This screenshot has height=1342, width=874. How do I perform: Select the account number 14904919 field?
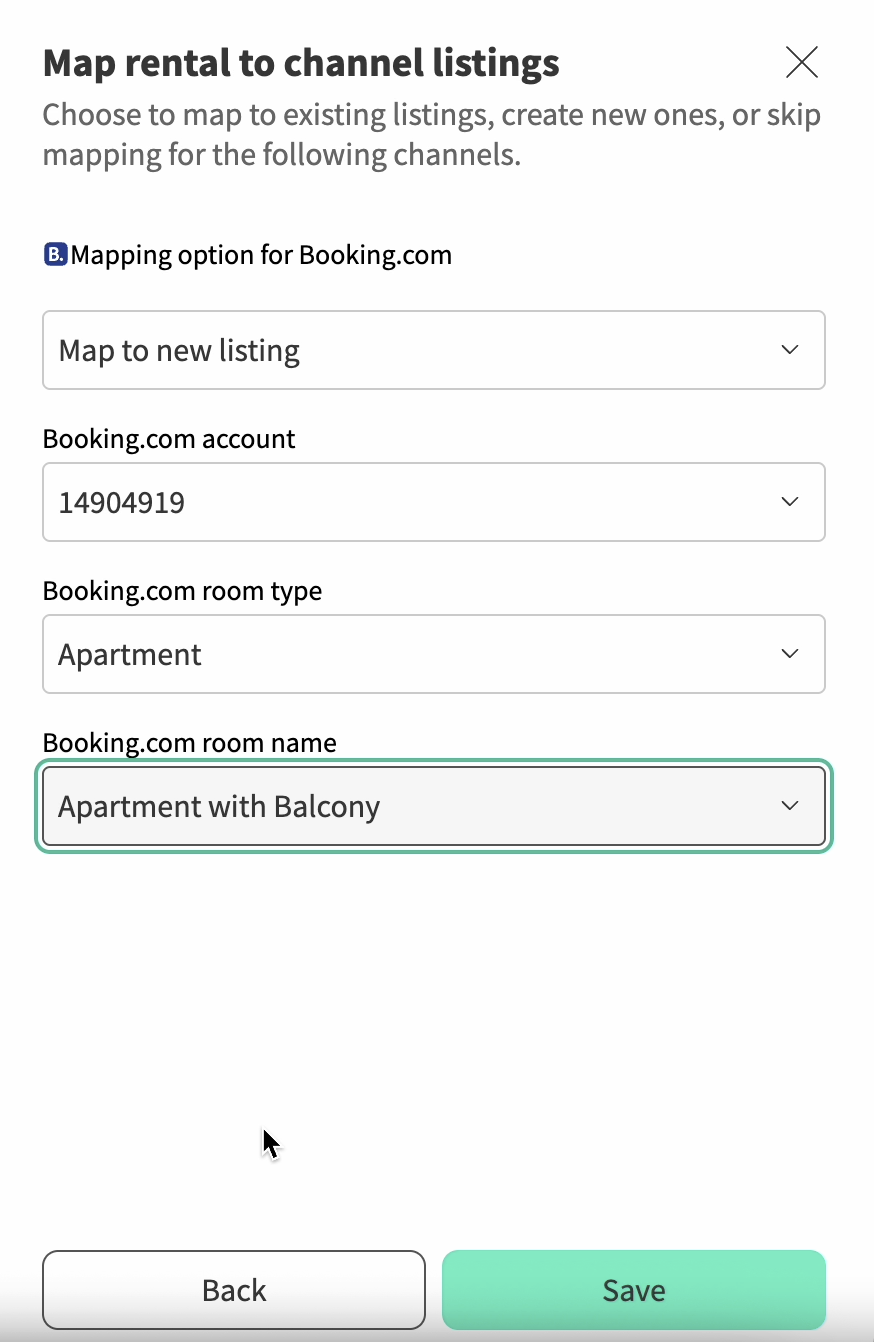[x=400, y=502]
